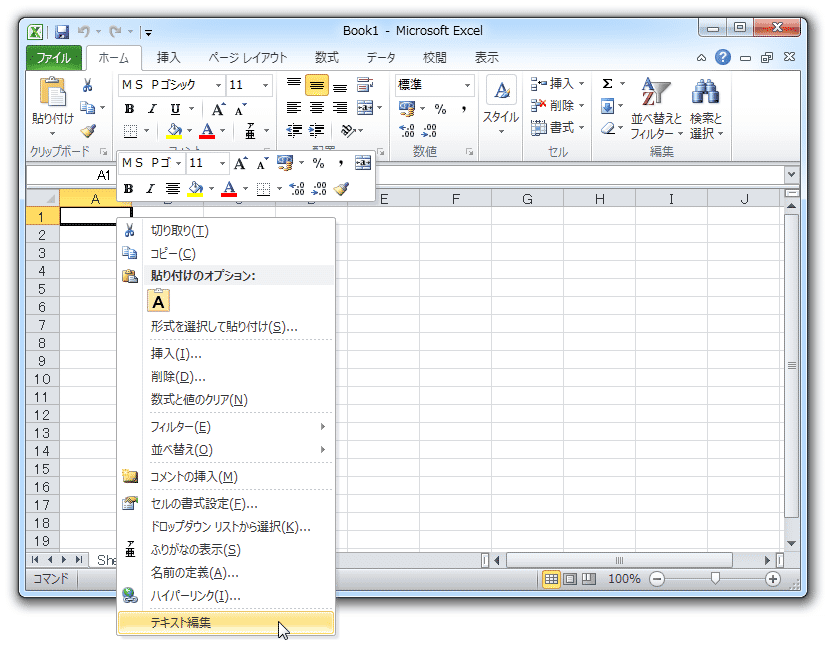
Task: Click the Fill down arrow icon in editing group
Action: 608,106
